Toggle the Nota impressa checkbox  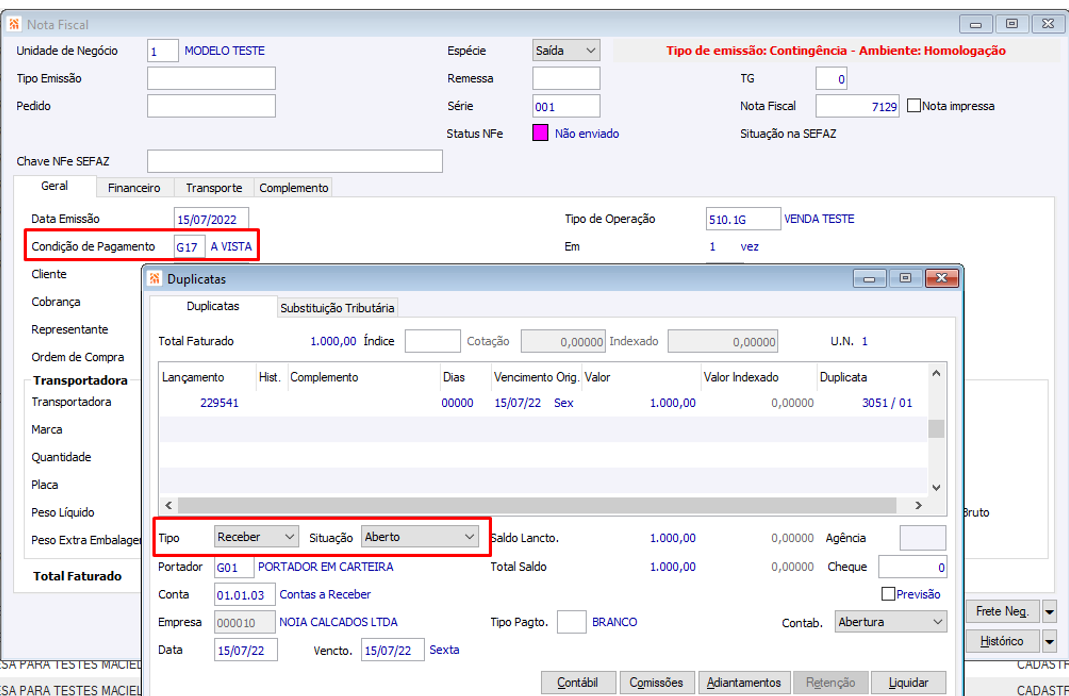[x=914, y=106]
